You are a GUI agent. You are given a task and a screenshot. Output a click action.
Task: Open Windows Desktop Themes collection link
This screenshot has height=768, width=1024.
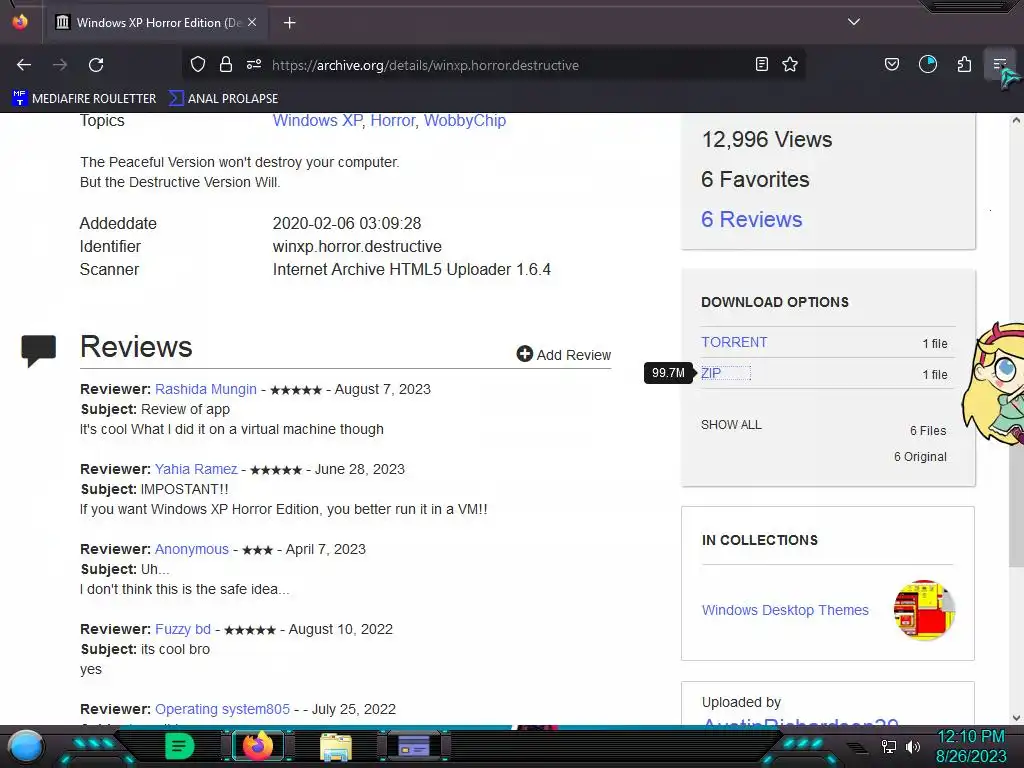(x=785, y=610)
